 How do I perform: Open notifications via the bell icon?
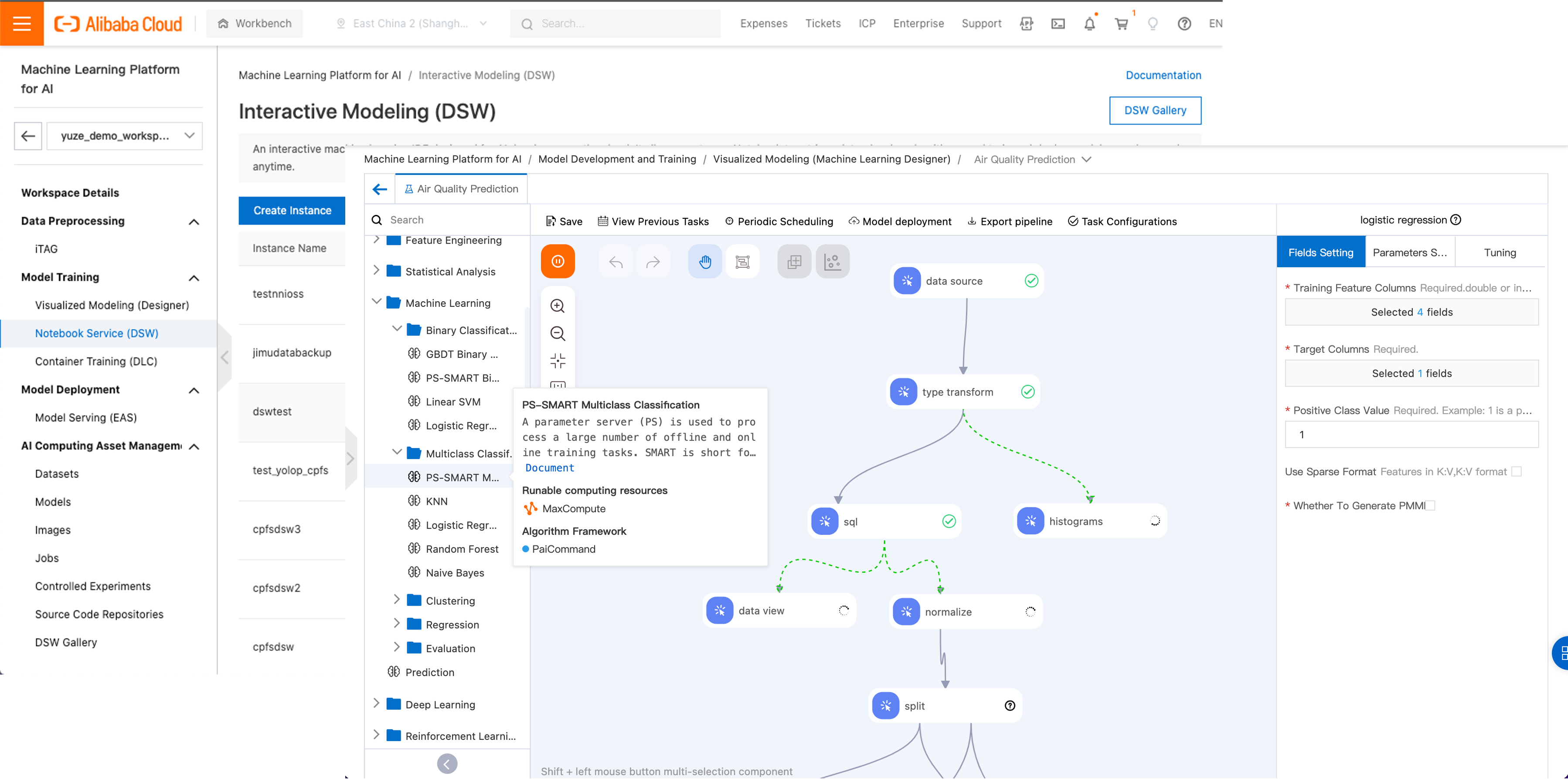[x=1089, y=23]
